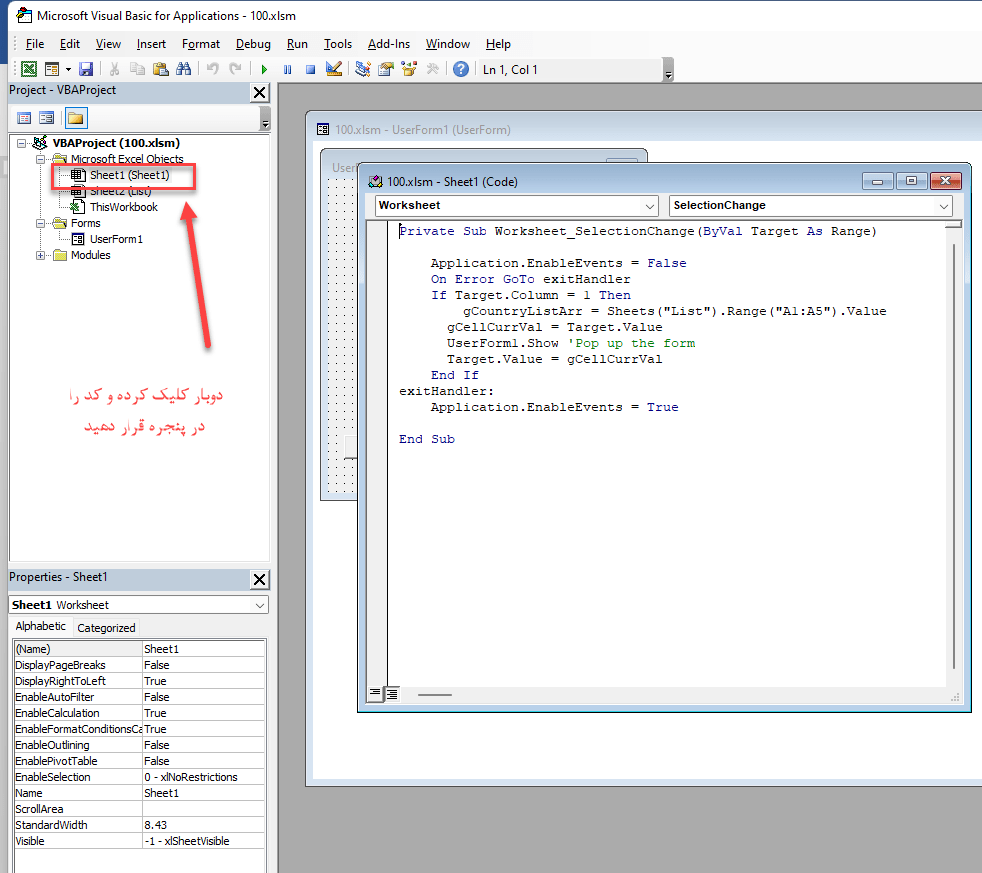982x873 pixels.
Task: Click Procedure View button in code window
Action: (x=375, y=693)
